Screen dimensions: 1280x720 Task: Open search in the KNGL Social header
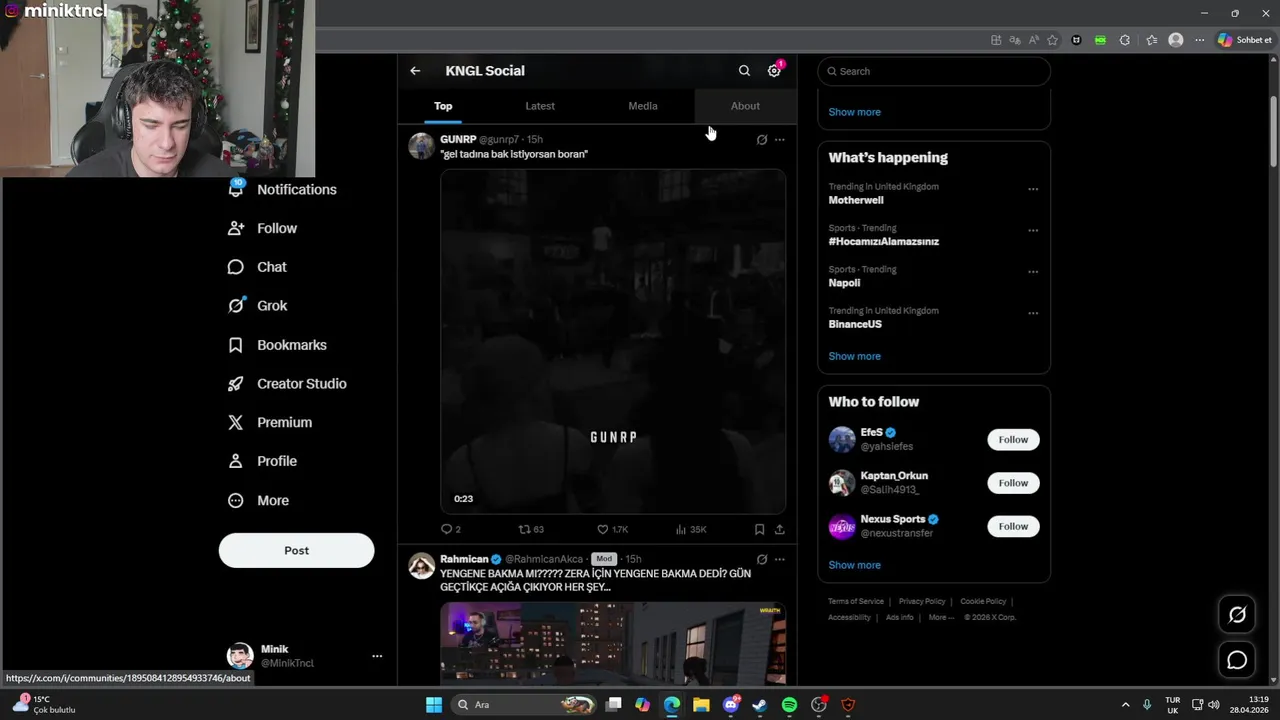tap(744, 71)
